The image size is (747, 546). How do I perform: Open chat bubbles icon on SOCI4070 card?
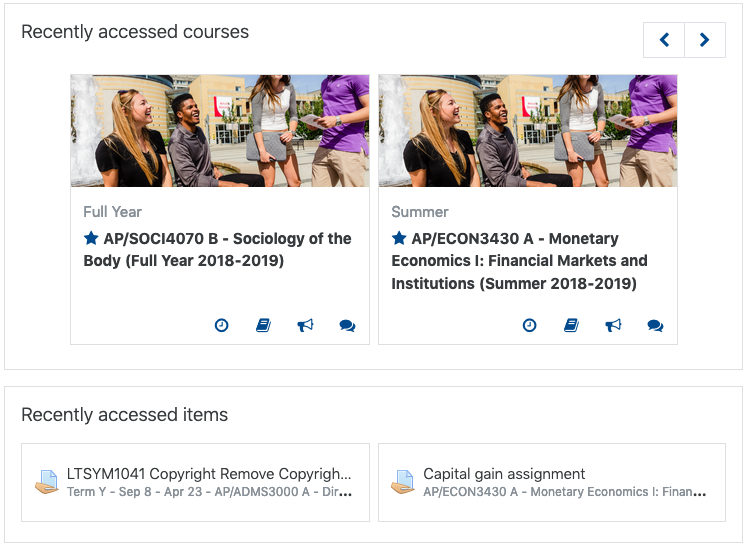point(347,326)
